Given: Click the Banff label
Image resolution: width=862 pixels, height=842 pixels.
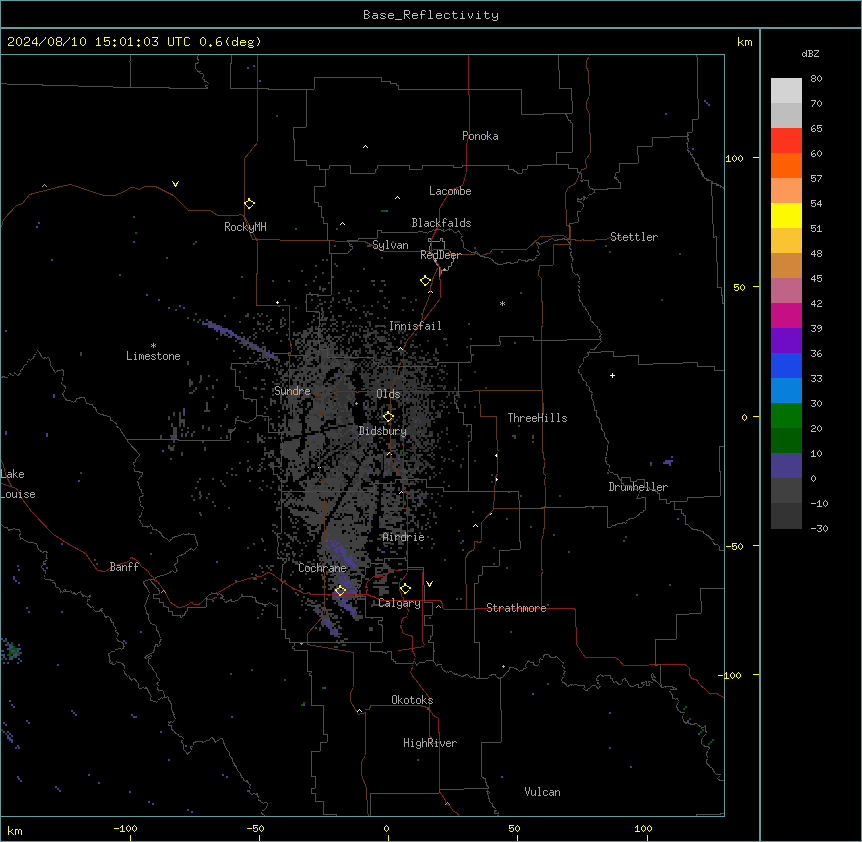Looking at the screenshot, I should [x=124, y=567].
